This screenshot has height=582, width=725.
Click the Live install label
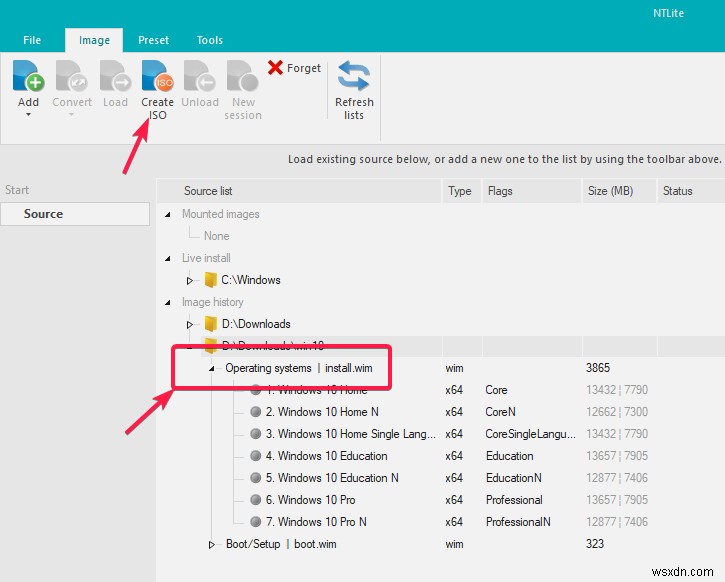tap(206, 258)
